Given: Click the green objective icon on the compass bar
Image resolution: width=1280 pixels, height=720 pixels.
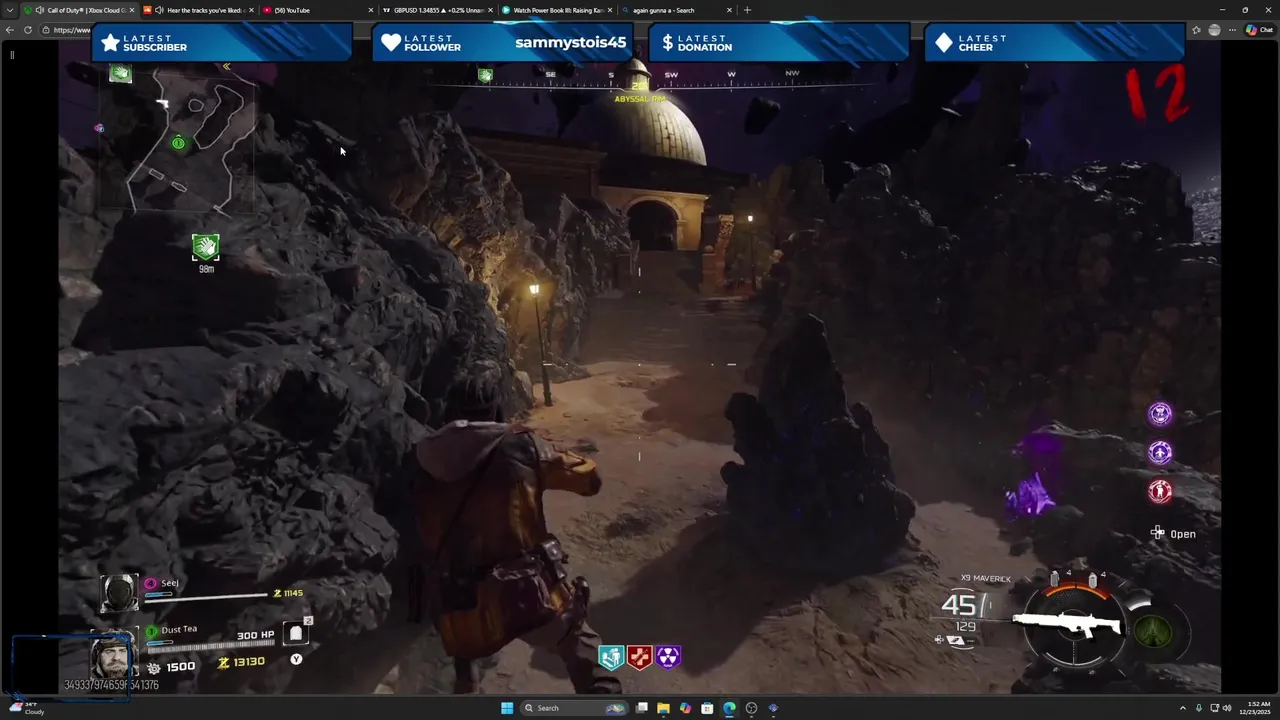Looking at the screenshot, I should [x=485, y=75].
